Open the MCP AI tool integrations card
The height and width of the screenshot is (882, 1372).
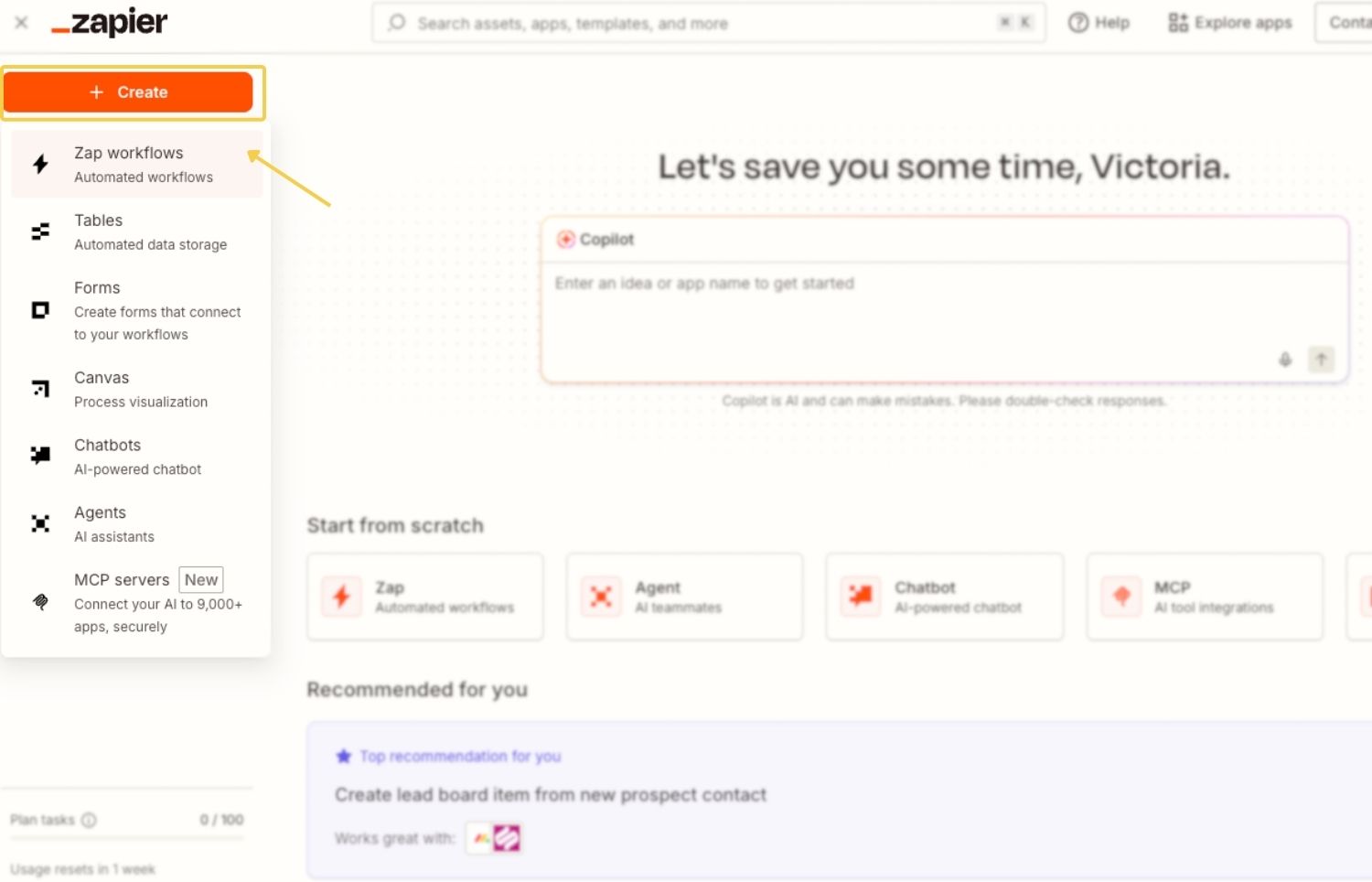click(1205, 597)
